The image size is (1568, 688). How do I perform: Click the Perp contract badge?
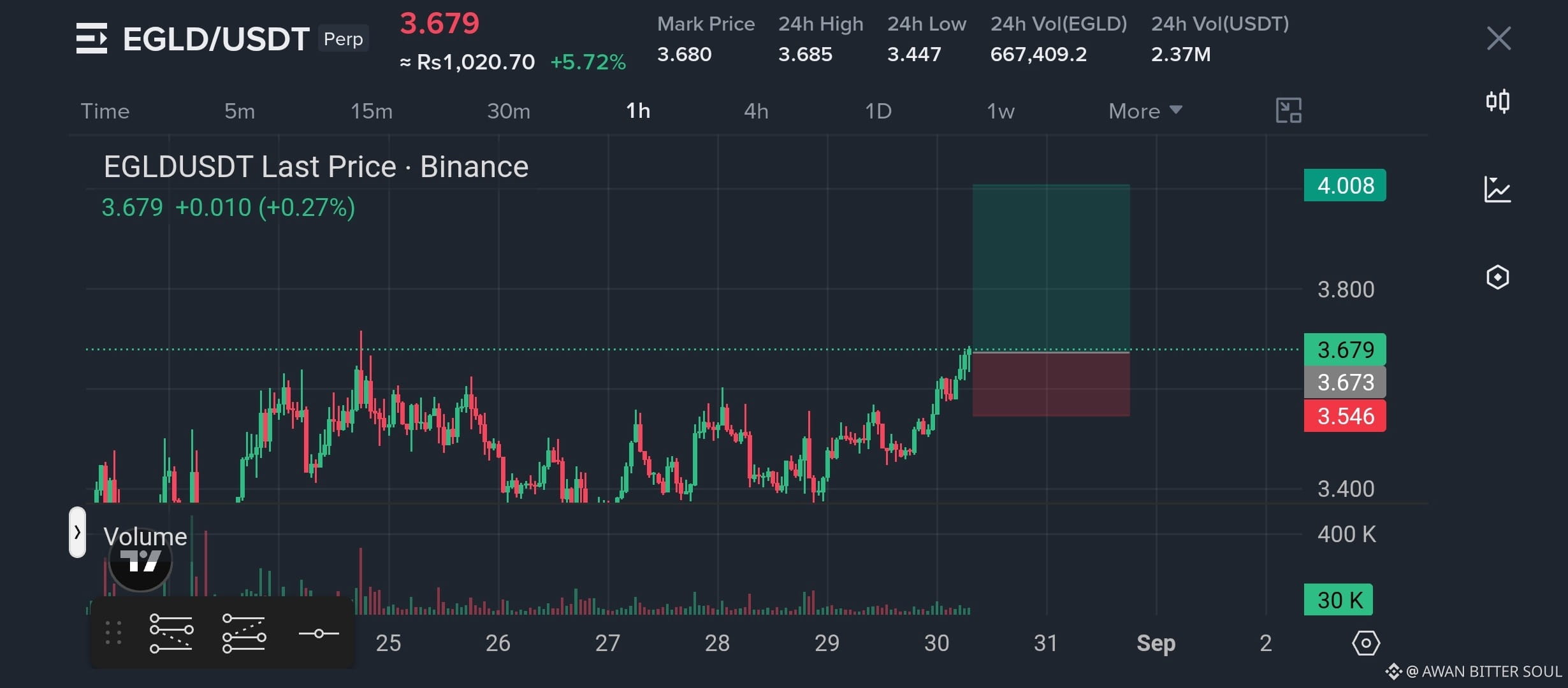click(344, 39)
